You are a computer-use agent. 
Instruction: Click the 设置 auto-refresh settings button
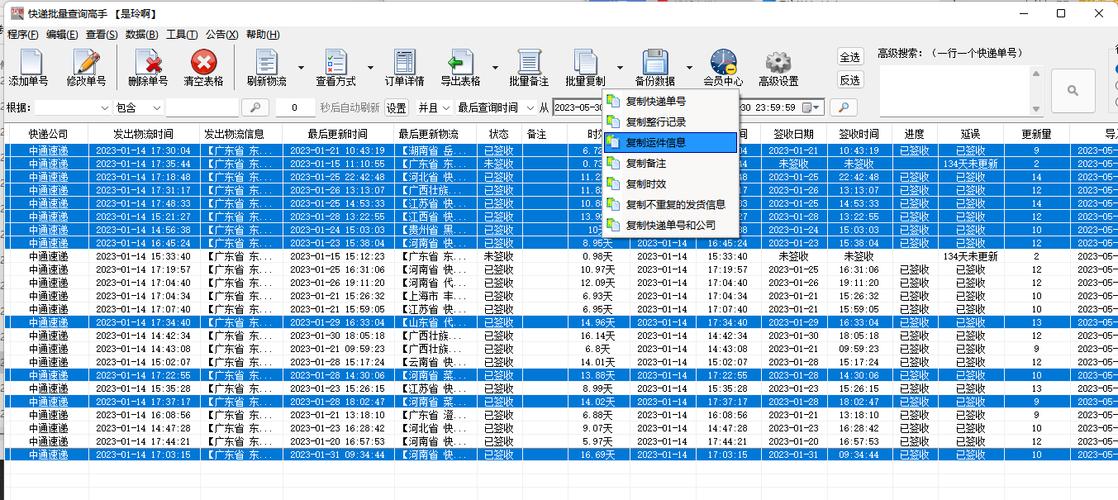point(396,108)
